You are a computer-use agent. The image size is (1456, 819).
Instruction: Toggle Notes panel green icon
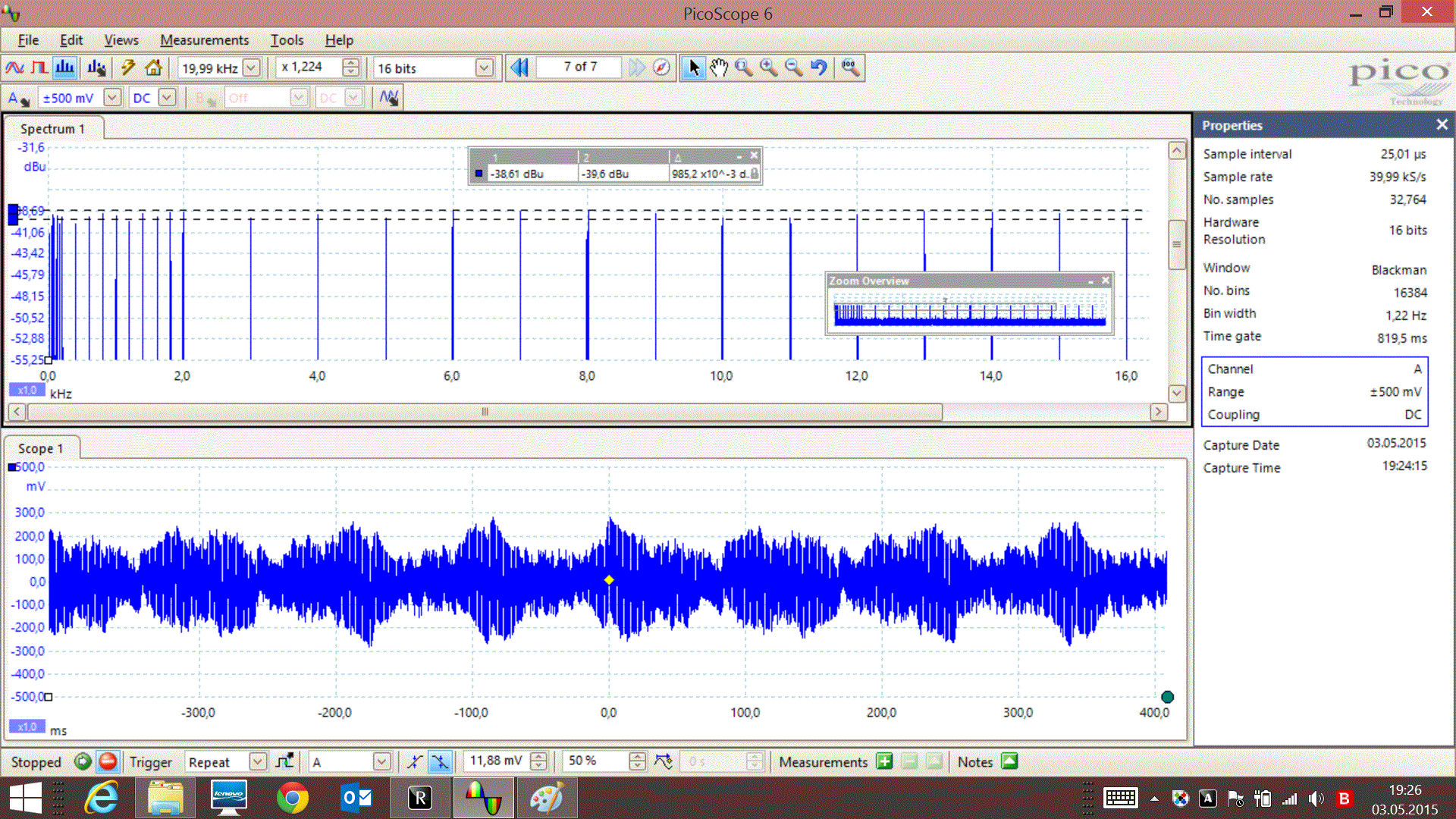point(1009,761)
